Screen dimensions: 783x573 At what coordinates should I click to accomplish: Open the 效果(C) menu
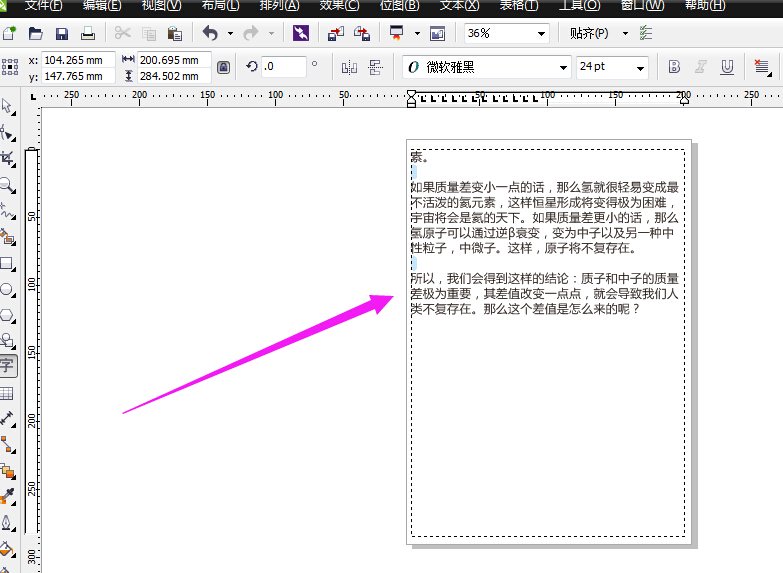pyautogui.click(x=339, y=6)
